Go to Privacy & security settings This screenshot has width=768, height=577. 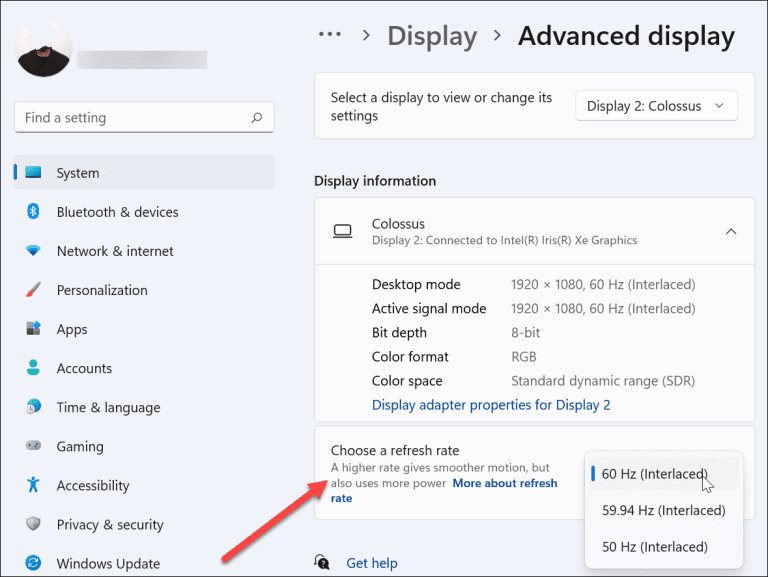click(x=144, y=524)
